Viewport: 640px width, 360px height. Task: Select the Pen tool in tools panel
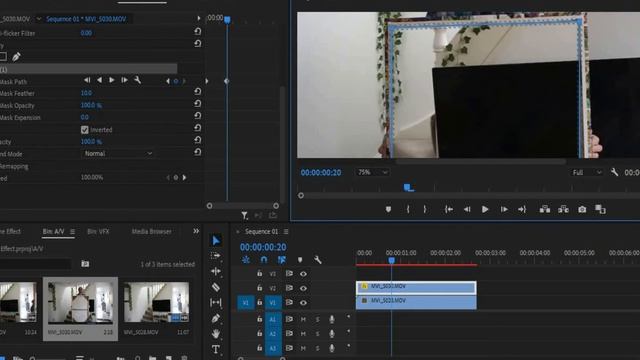[216, 318]
